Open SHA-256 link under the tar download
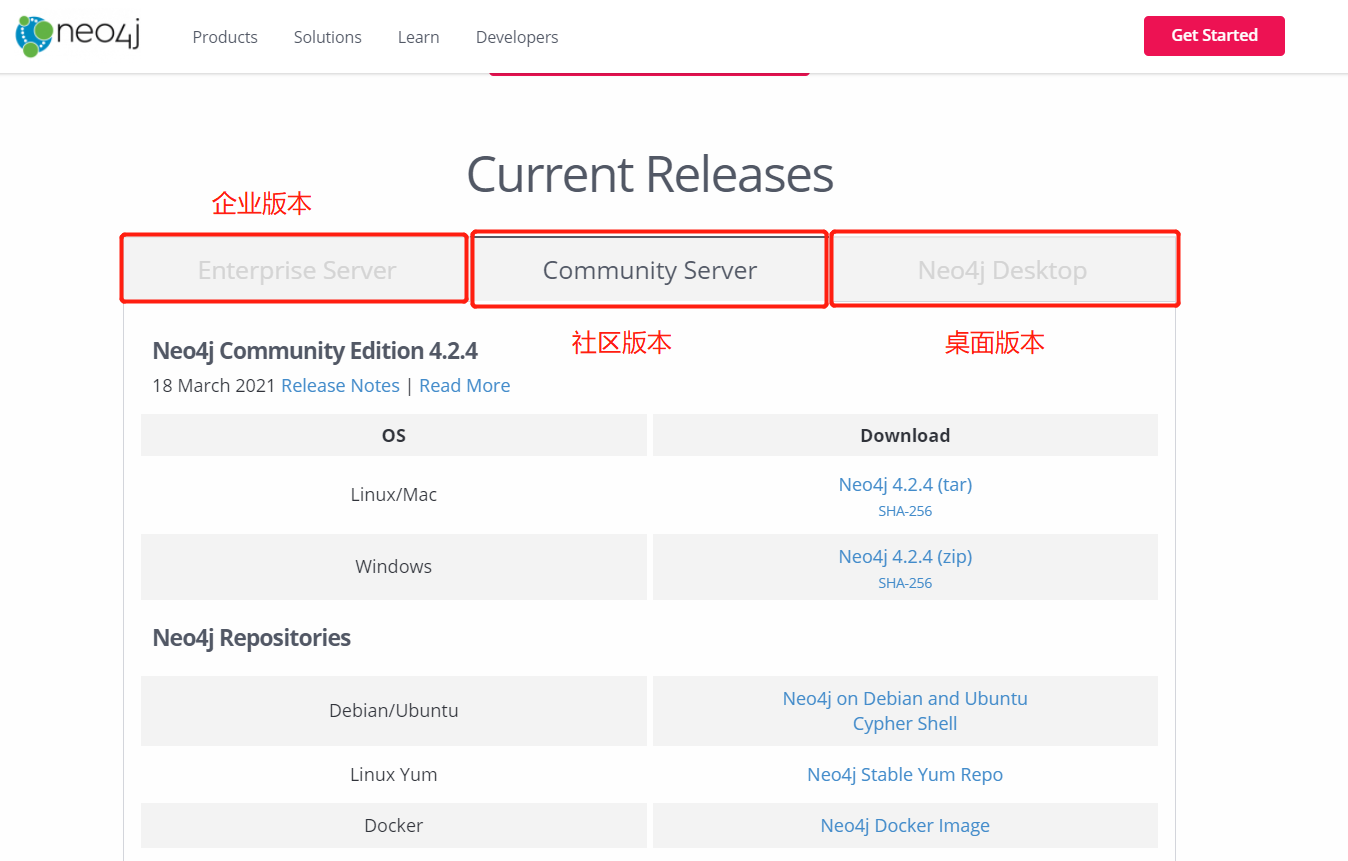1348x861 pixels. click(905, 511)
